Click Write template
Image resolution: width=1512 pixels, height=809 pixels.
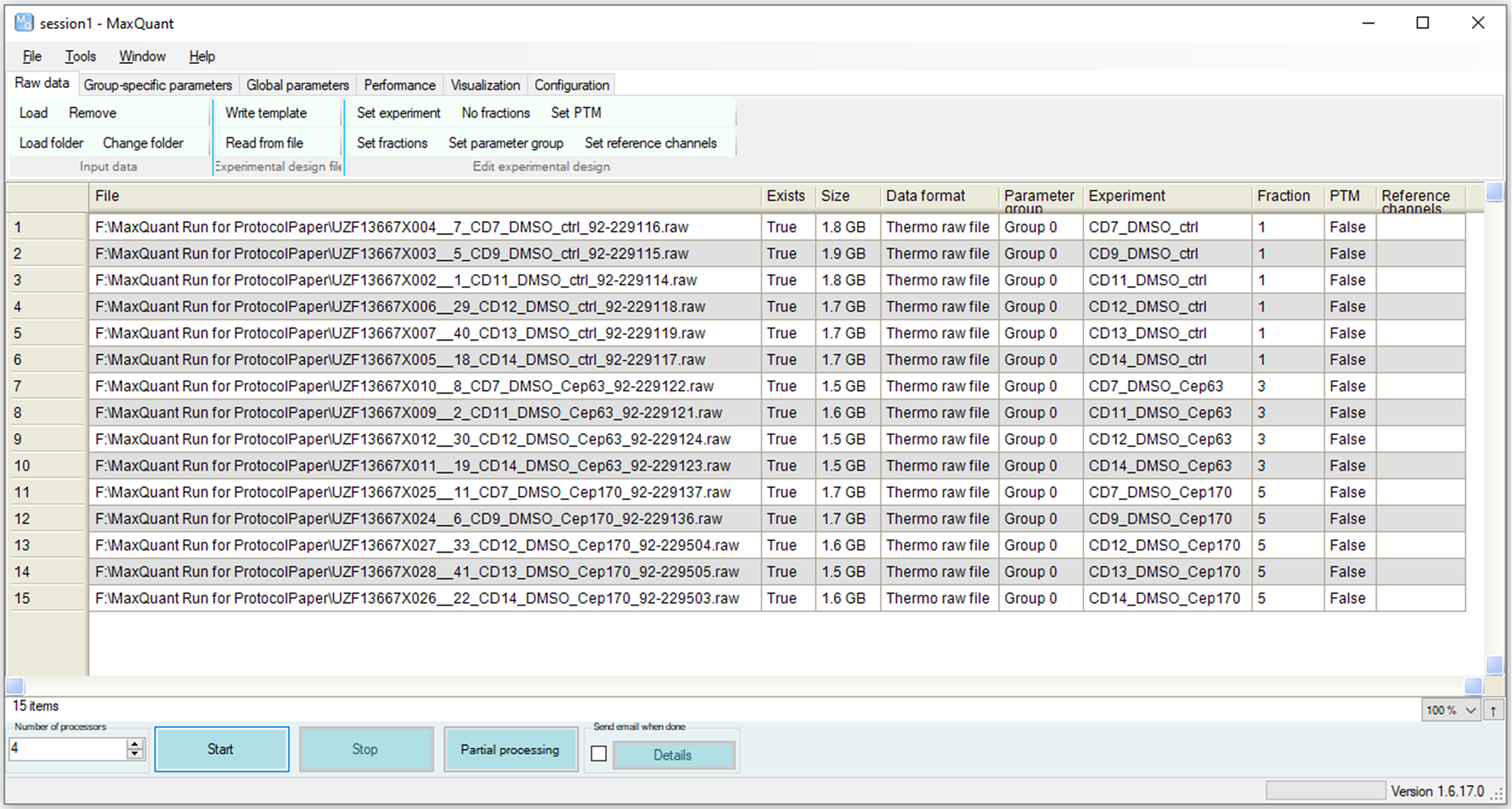click(x=266, y=113)
